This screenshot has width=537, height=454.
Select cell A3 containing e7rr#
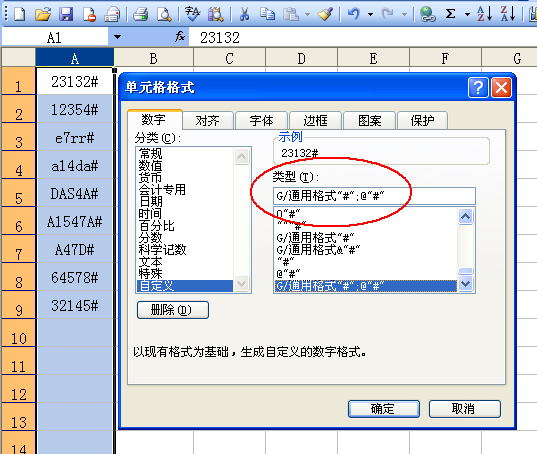click(75, 138)
